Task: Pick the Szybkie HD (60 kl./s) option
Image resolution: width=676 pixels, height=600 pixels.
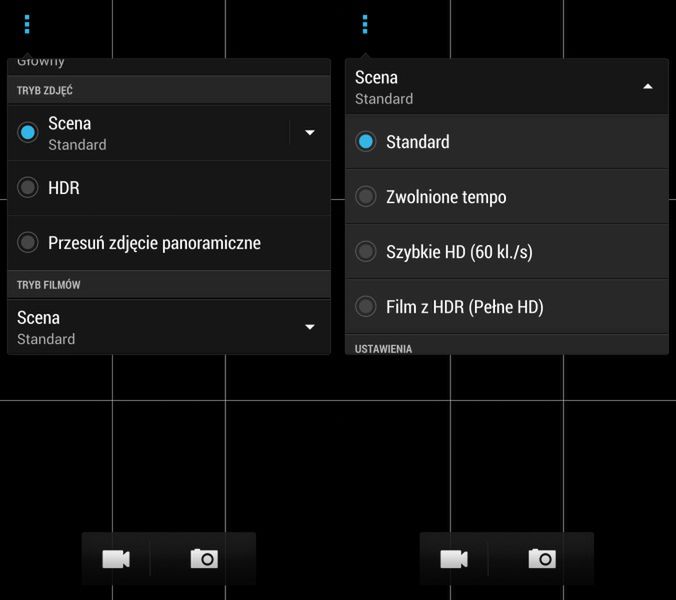Action: pos(366,252)
